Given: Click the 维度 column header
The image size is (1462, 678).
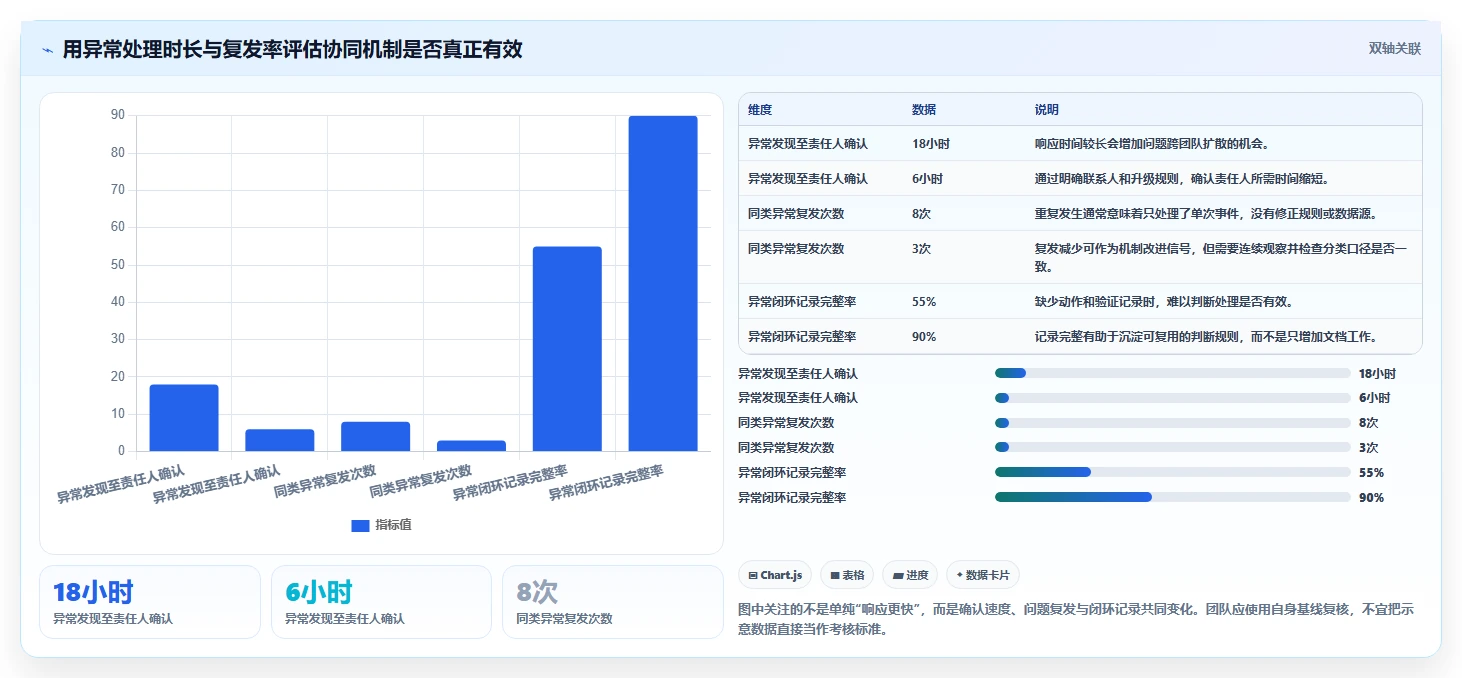Looking at the screenshot, I should pyautogui.click(x=760, y=110).
